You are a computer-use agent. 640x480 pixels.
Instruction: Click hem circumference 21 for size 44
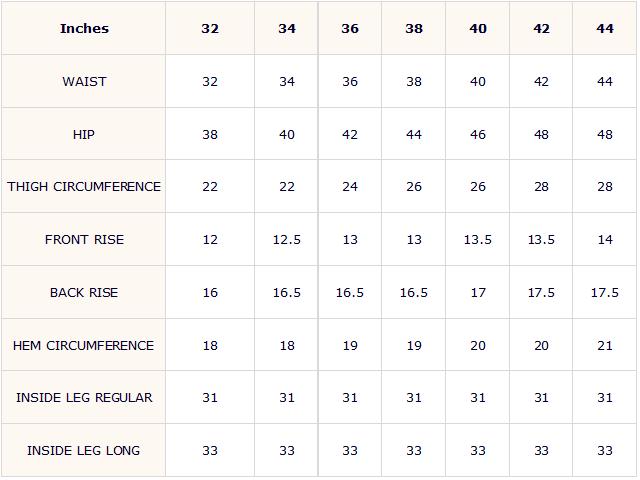[x=604, y=346]
